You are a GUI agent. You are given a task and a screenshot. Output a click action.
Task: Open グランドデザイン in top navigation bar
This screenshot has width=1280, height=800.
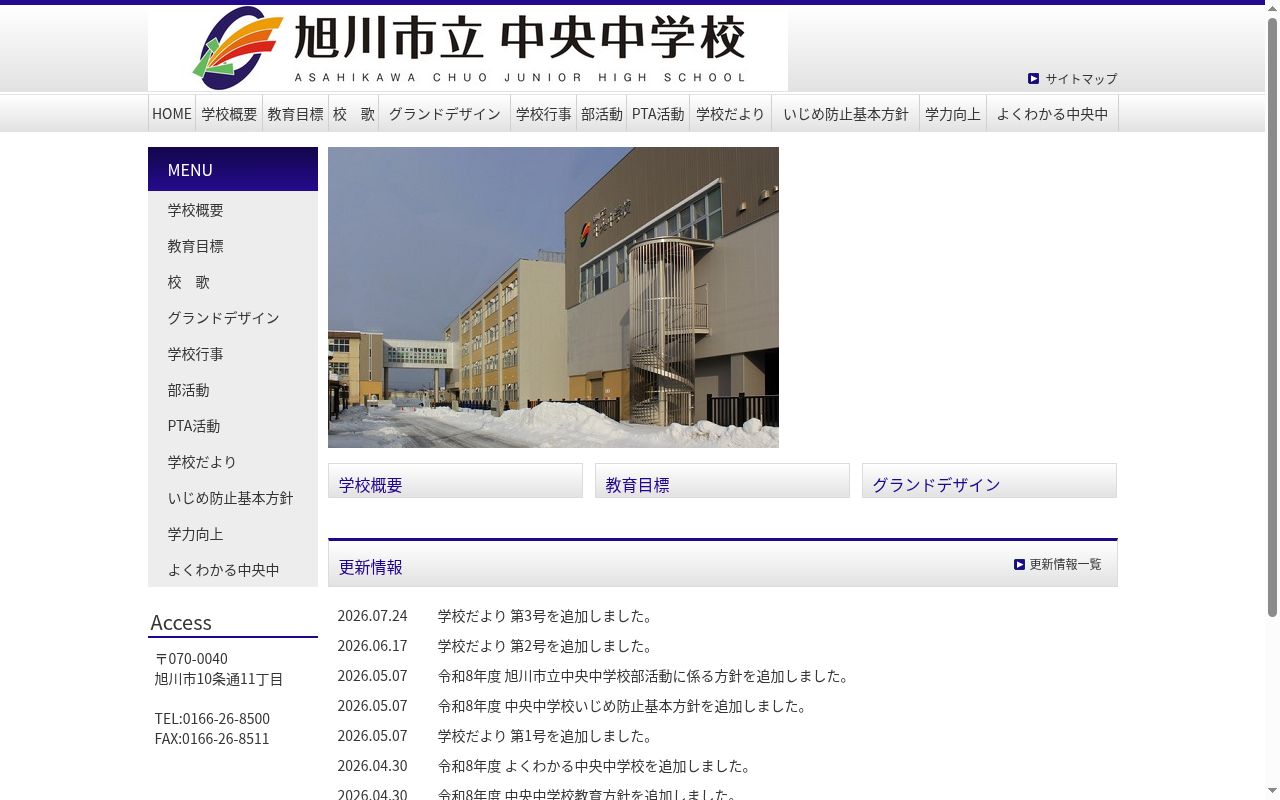[444, 114]
